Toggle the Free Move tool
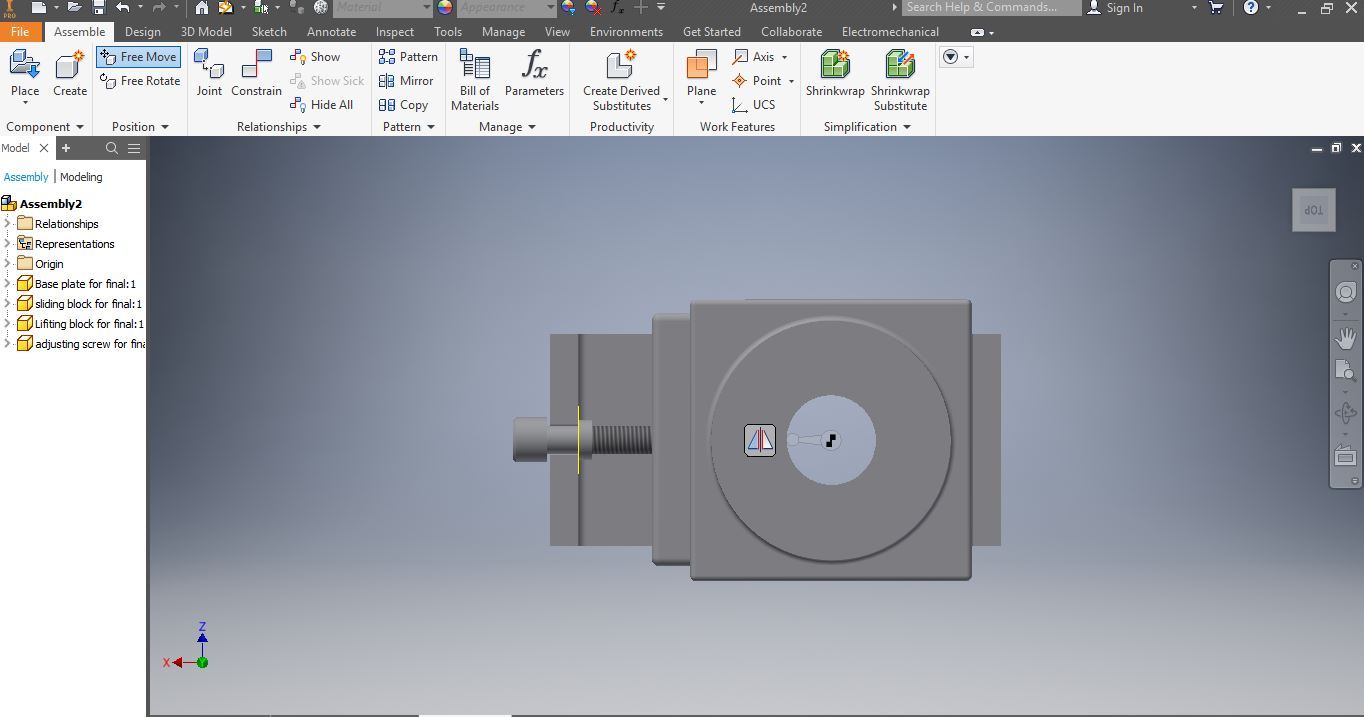 coord(139,57)
